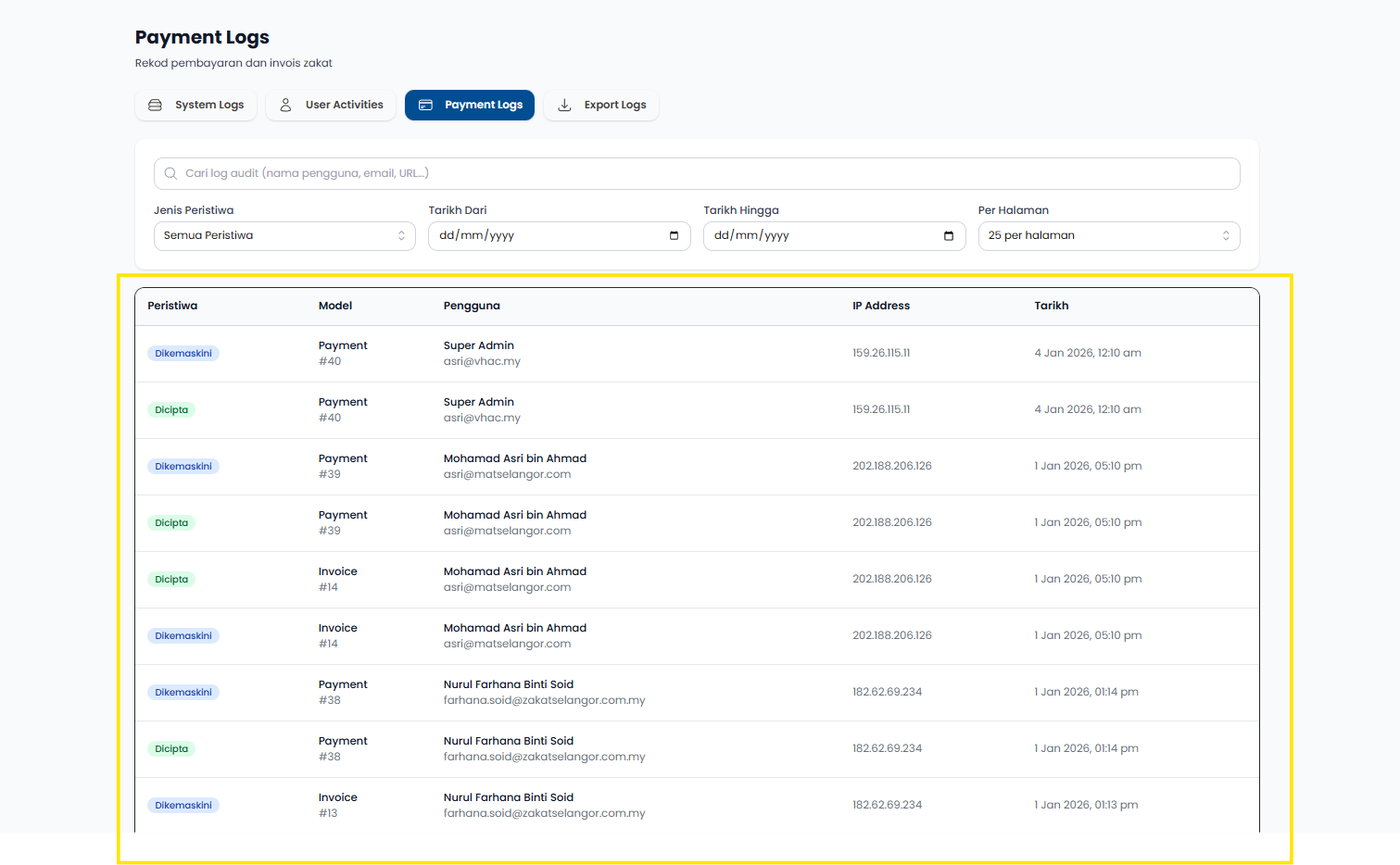
Task: Click the Pengguna column header
Action: tap(471, 306)
